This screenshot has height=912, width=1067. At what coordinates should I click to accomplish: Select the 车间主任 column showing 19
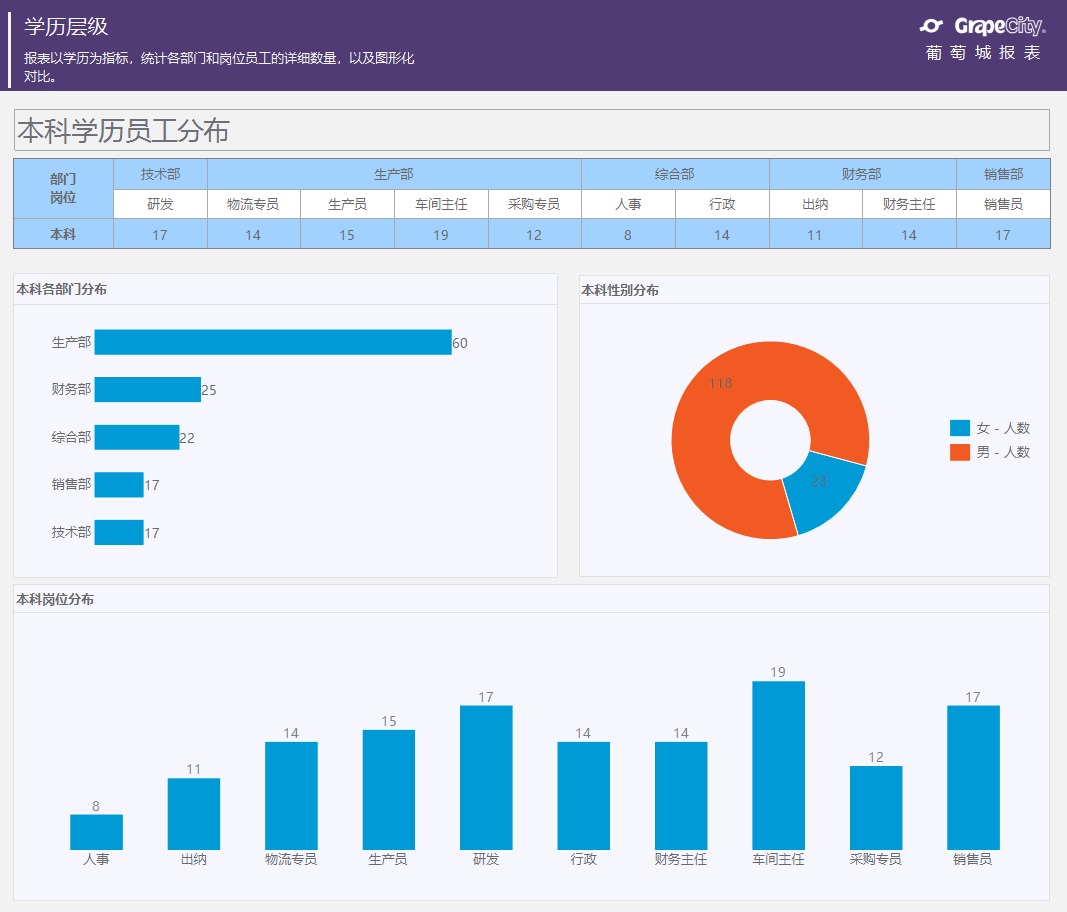tap(778, 765)
